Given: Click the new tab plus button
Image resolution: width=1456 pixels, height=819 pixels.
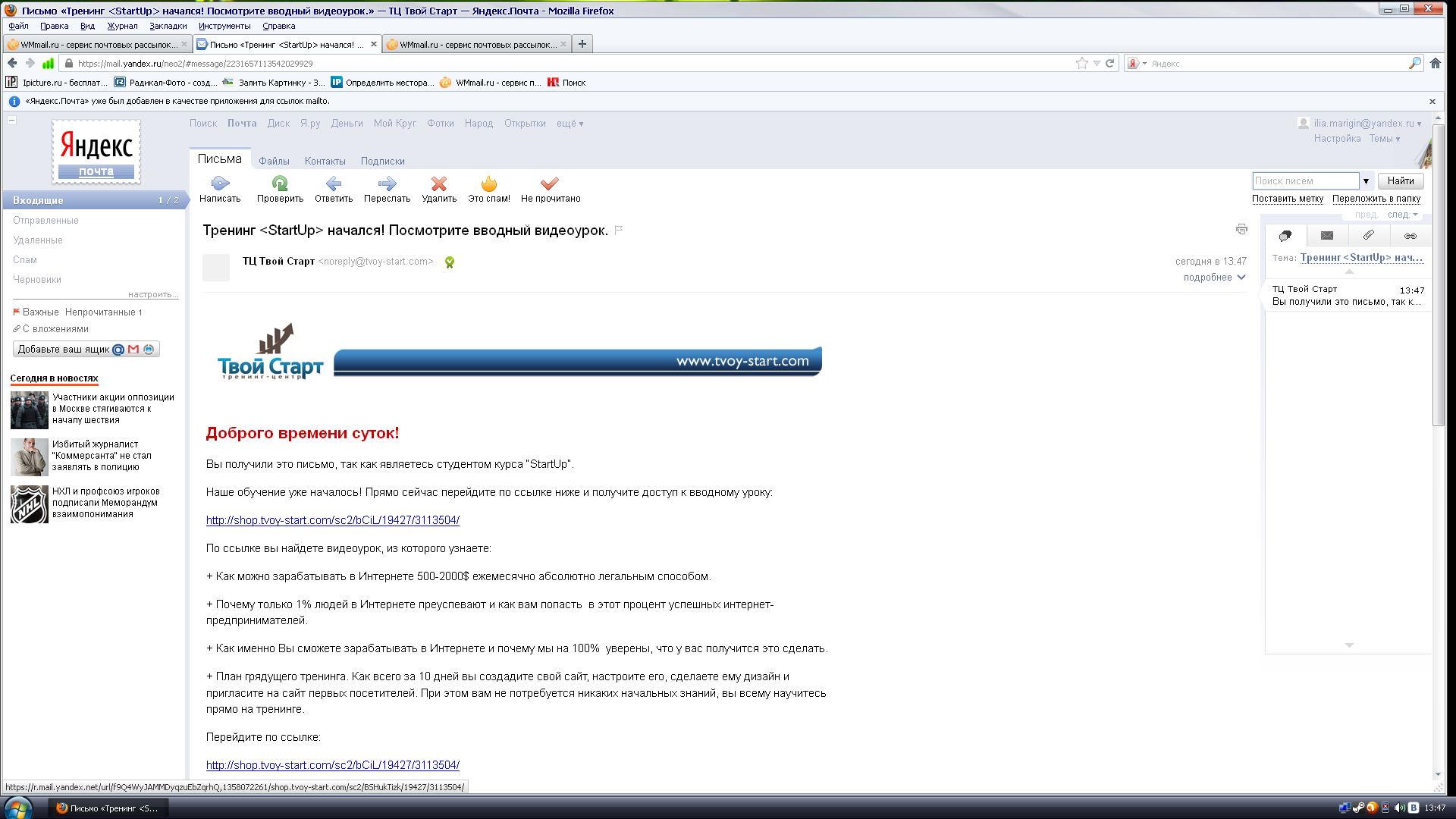Looking at the screenshot, I should (582, 44).
